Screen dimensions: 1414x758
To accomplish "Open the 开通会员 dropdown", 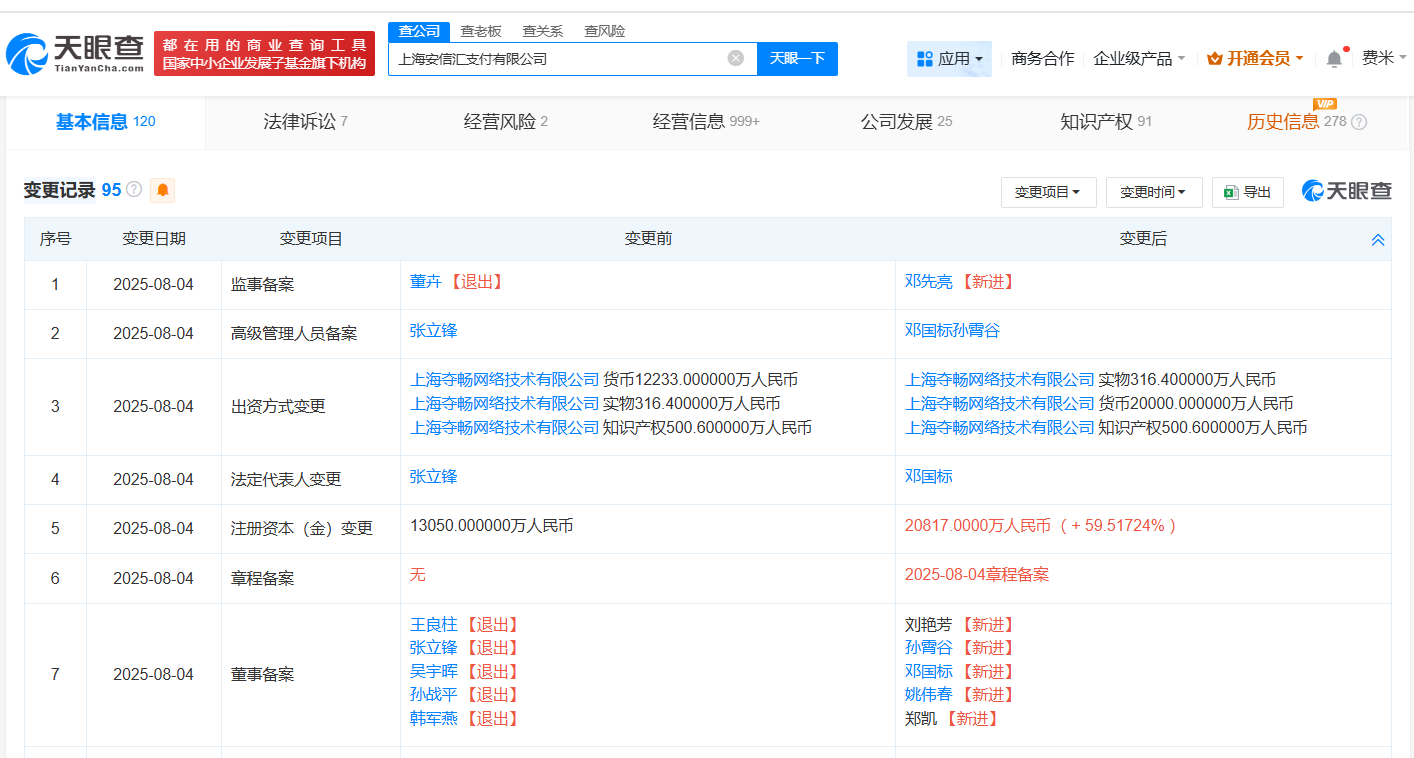I will tap(1255, 59).
